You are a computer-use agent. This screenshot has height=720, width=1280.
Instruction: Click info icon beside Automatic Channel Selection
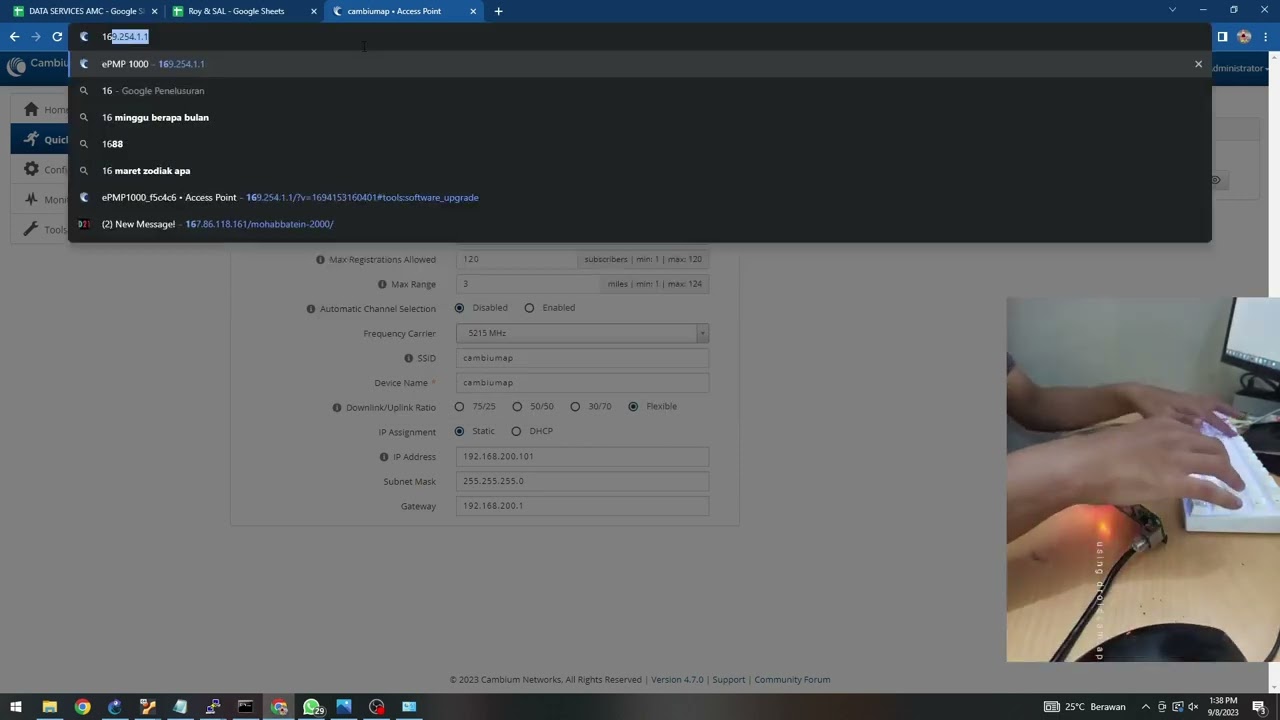click(x=310, y=309)
